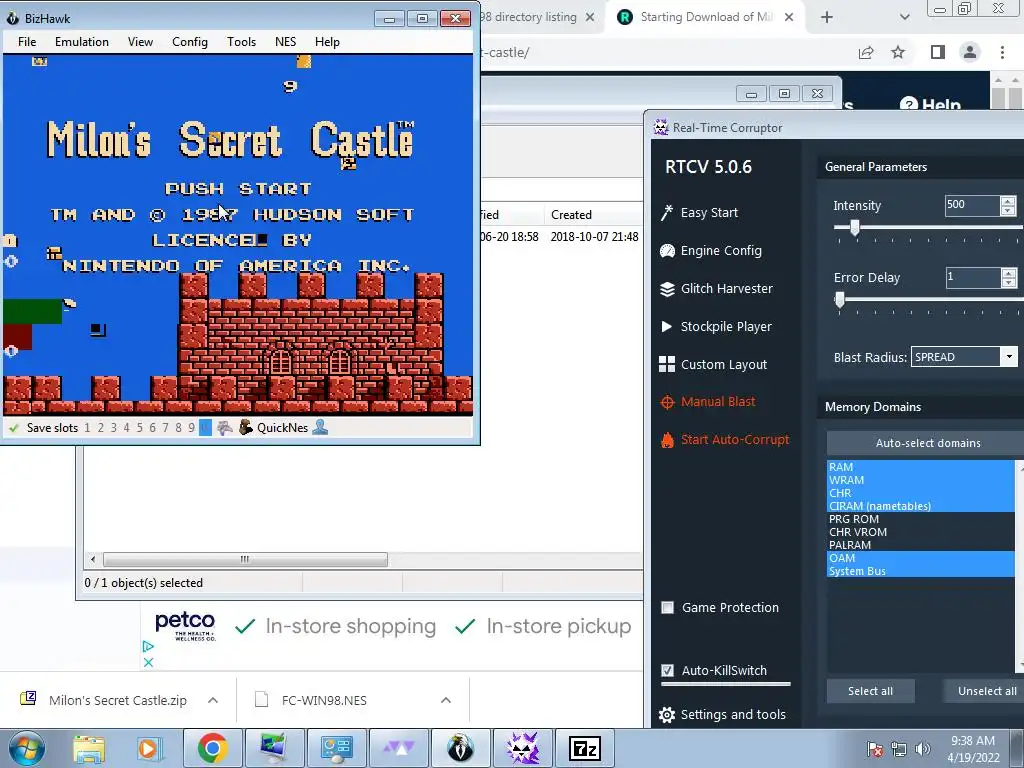1024x768 pixels.
Task: Click Chrome share page icon
Action: pyautogui.click(x=866, y=52)
